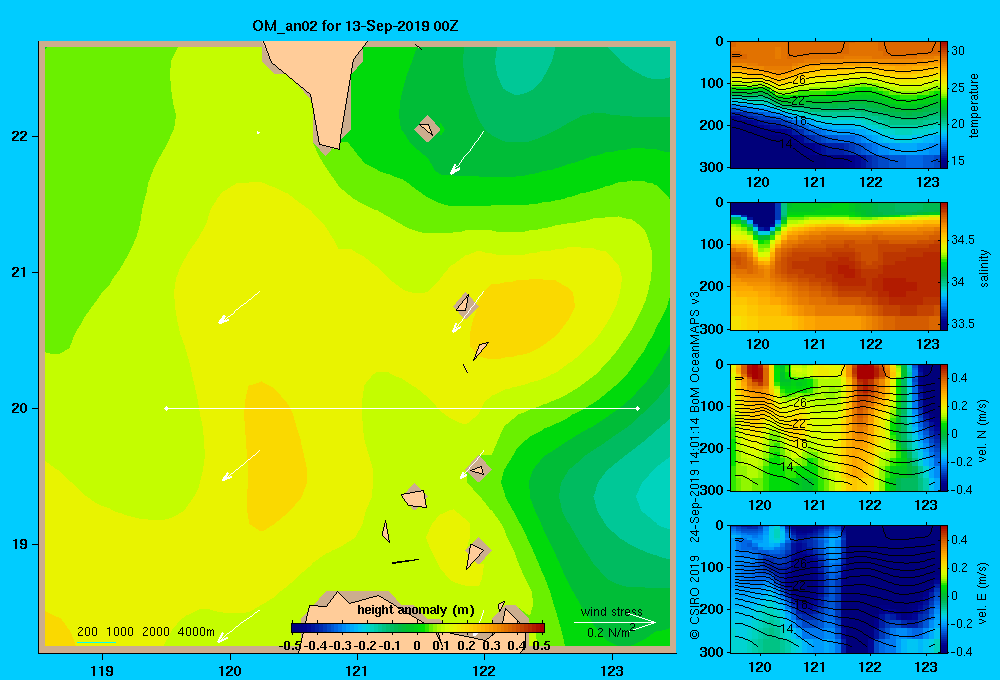This screenshot has width=1000, height=680.
Task: Select the east endpoint of the transect line
Action: (638, 408)
